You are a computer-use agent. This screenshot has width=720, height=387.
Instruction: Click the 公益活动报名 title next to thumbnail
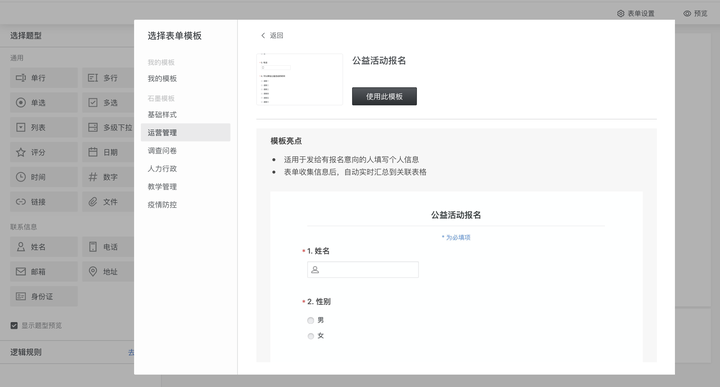tap(379, 61)
